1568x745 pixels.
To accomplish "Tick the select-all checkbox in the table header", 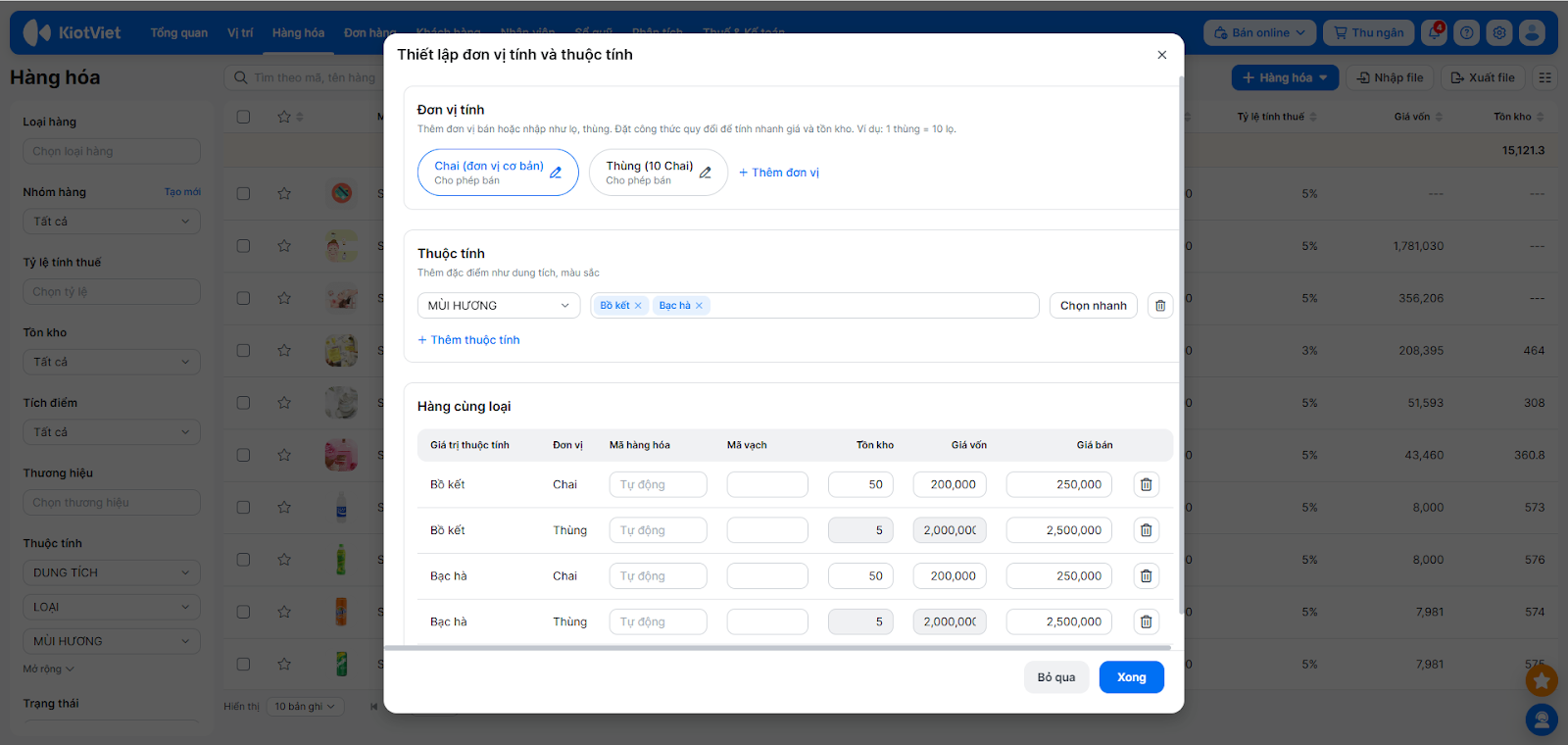I will [x=243, y=117].
